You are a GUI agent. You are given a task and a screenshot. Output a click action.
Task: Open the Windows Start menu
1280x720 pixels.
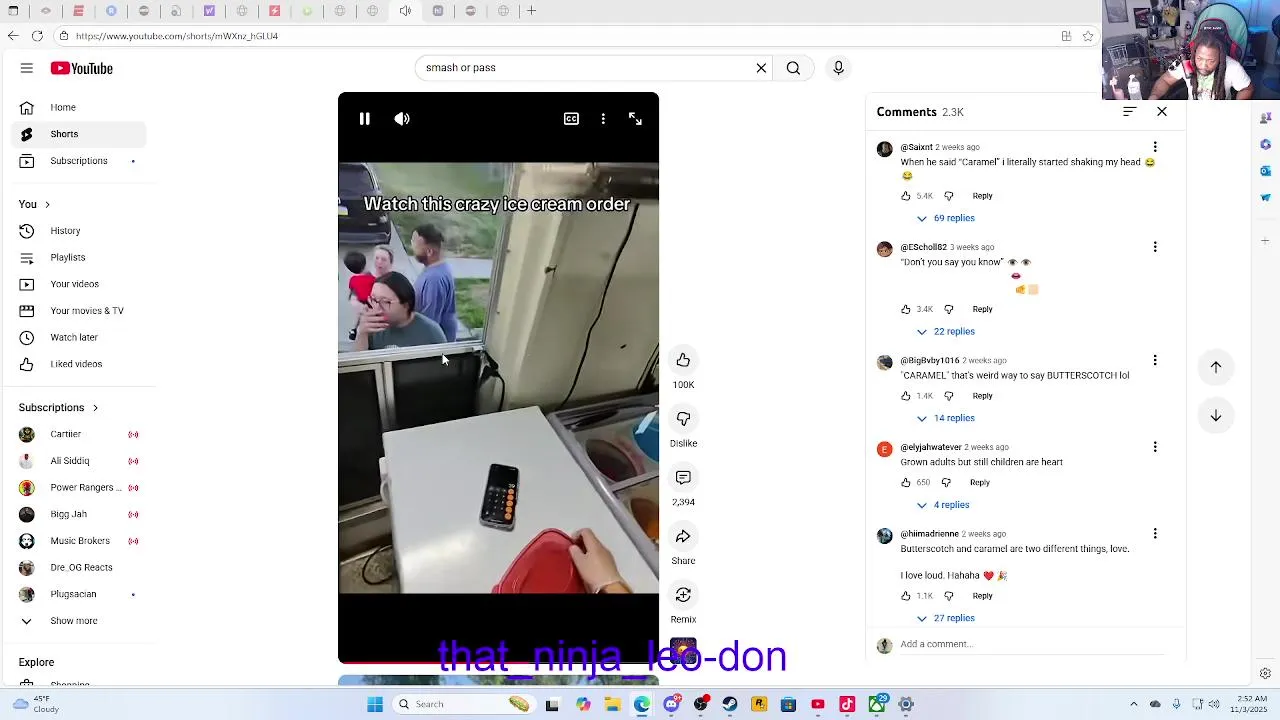tap(375, 704)
